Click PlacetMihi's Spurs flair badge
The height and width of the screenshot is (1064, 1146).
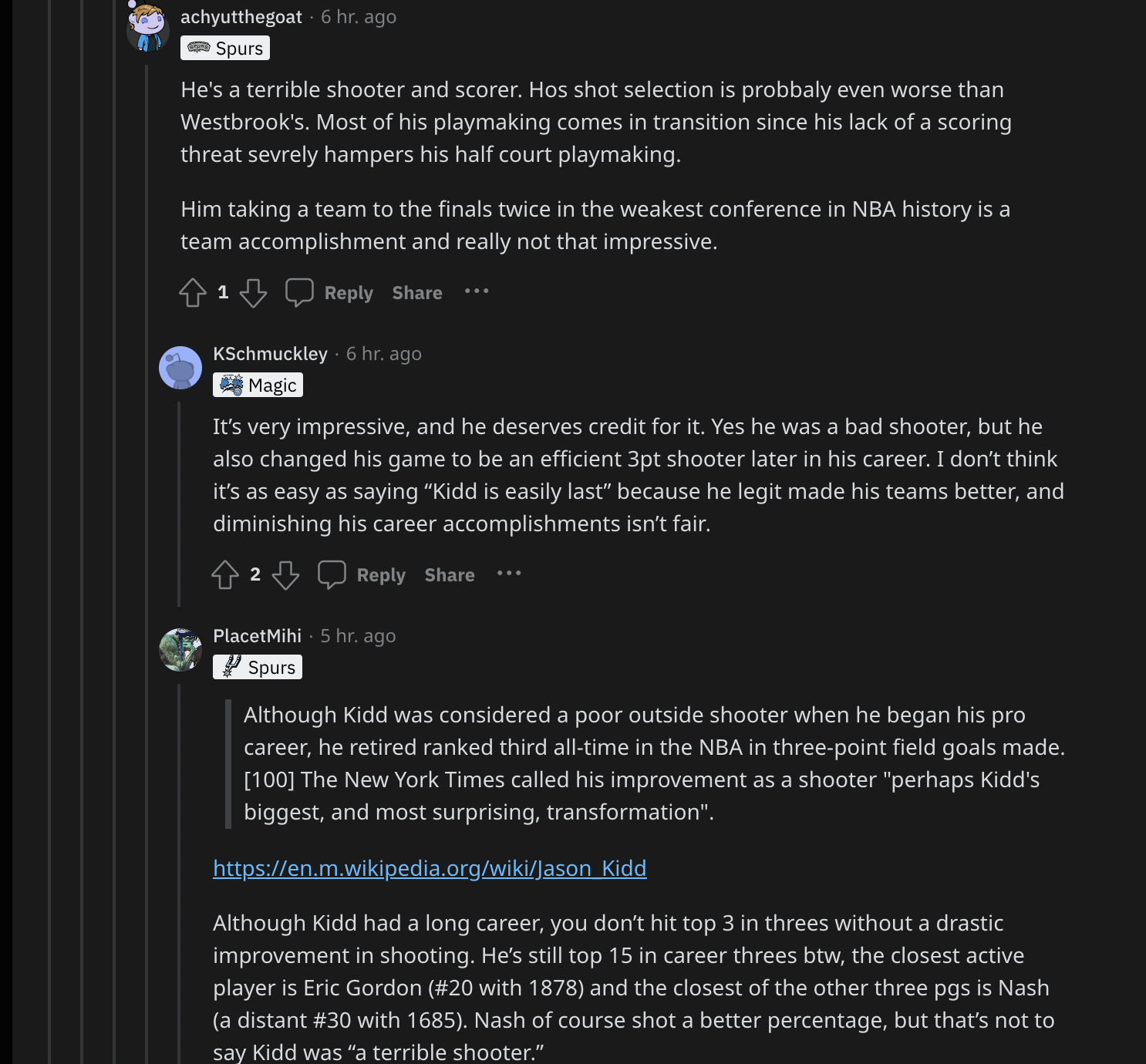[258, 667]
